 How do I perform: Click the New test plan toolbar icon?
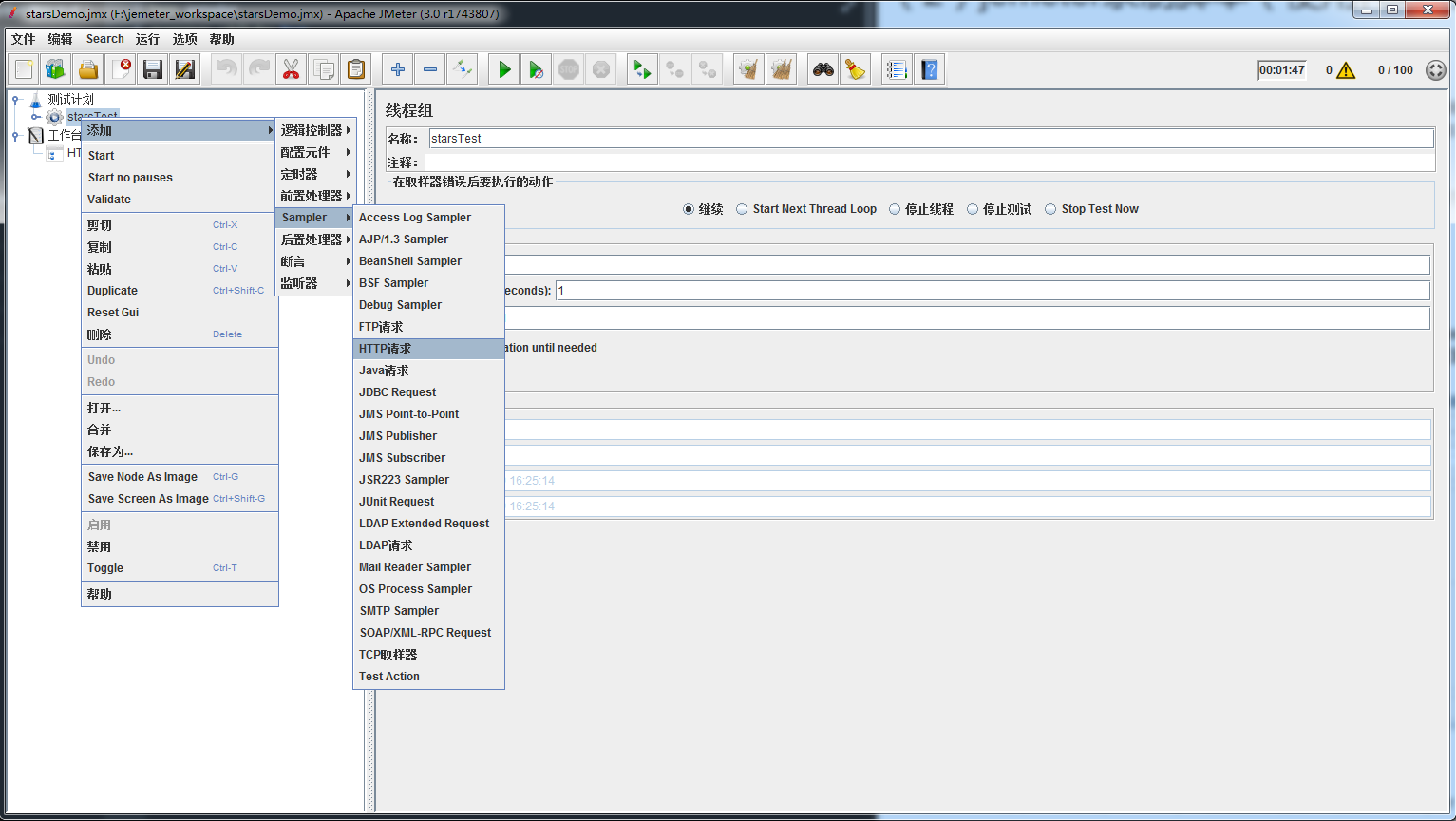pos(24,69)
